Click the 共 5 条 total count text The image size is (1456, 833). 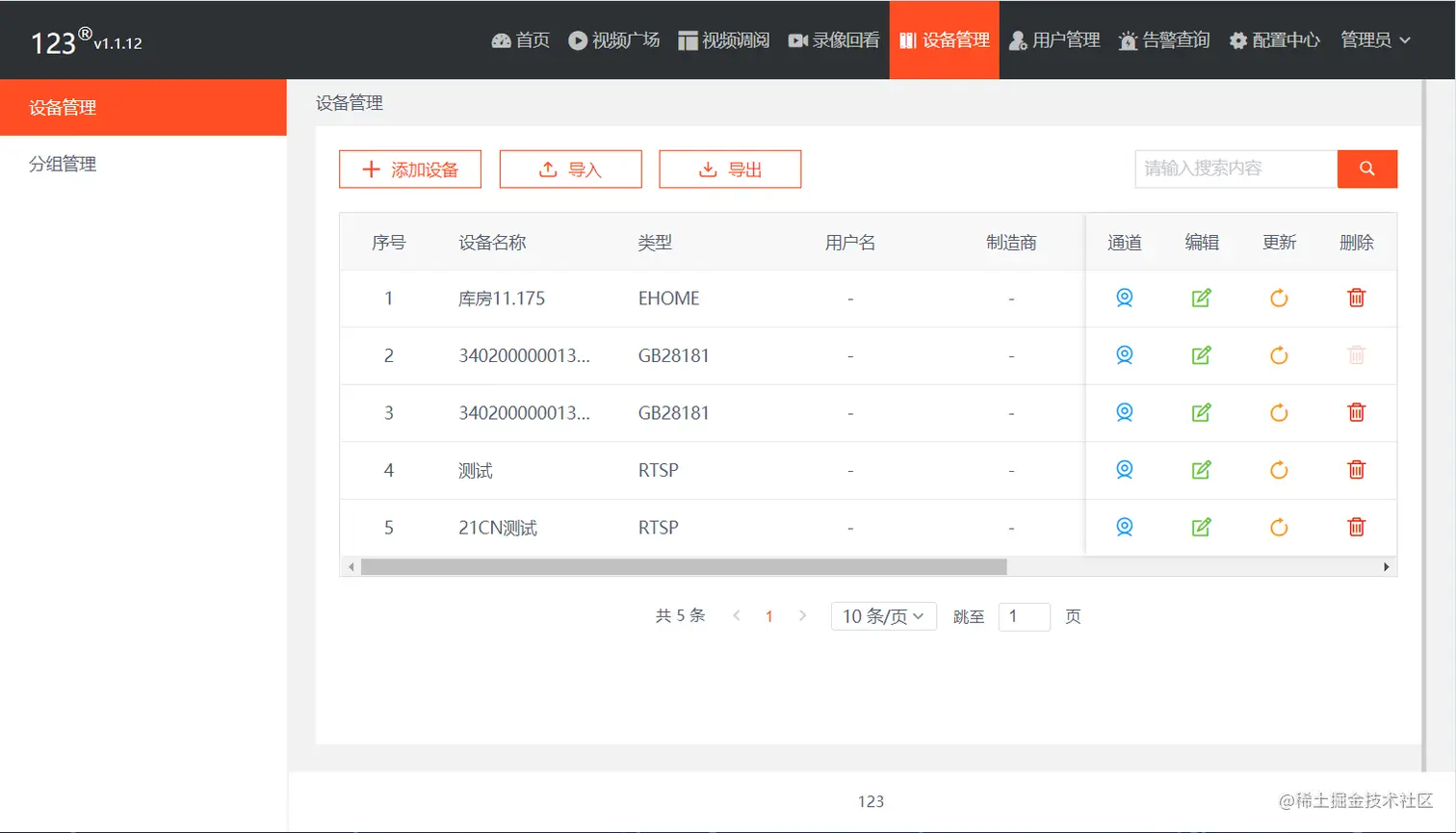[681, 616]
